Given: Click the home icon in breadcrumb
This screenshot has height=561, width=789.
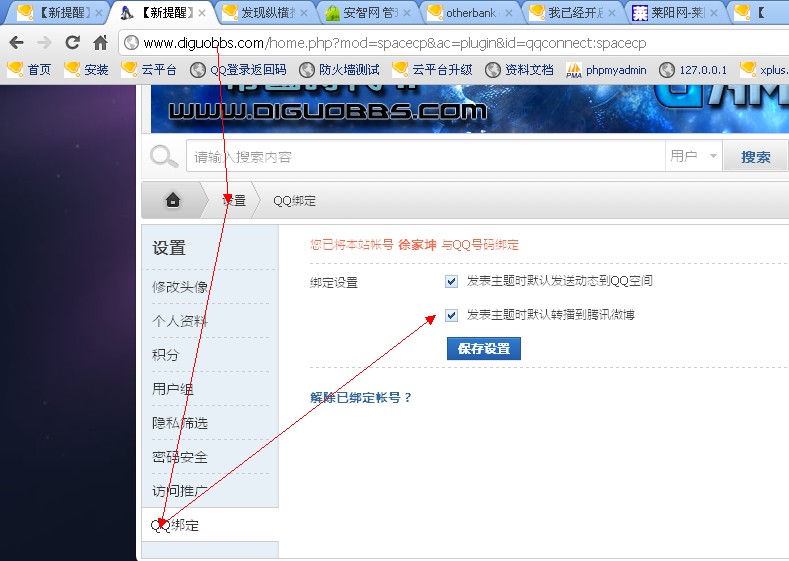Looking at the screenshot, I should point(173,200).
